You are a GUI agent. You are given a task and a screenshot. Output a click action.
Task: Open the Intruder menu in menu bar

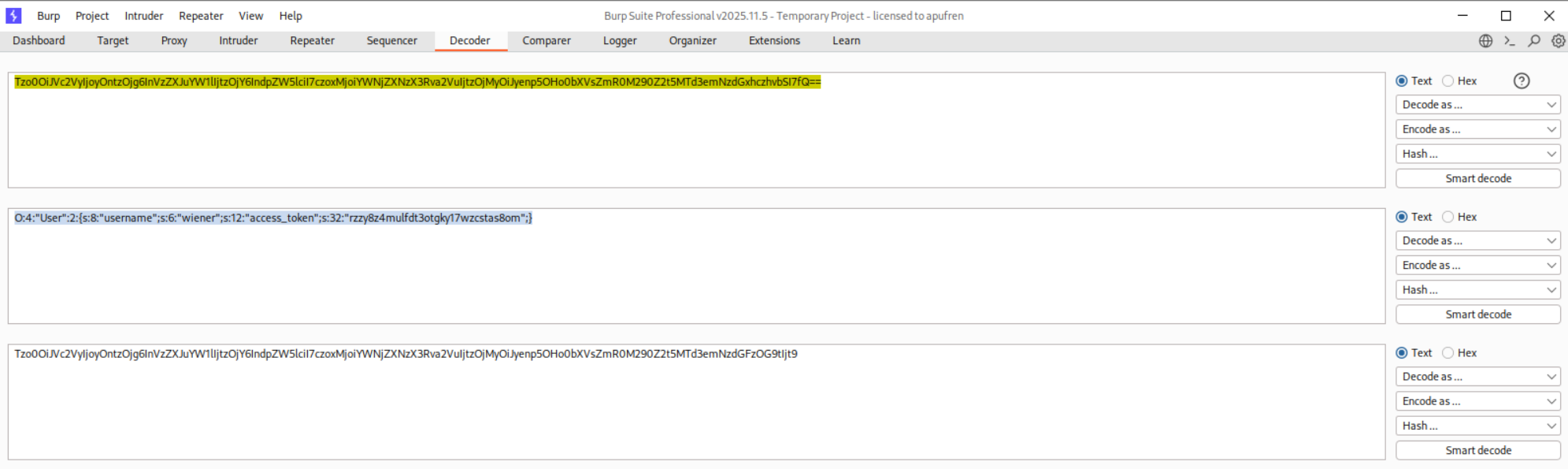143,16
